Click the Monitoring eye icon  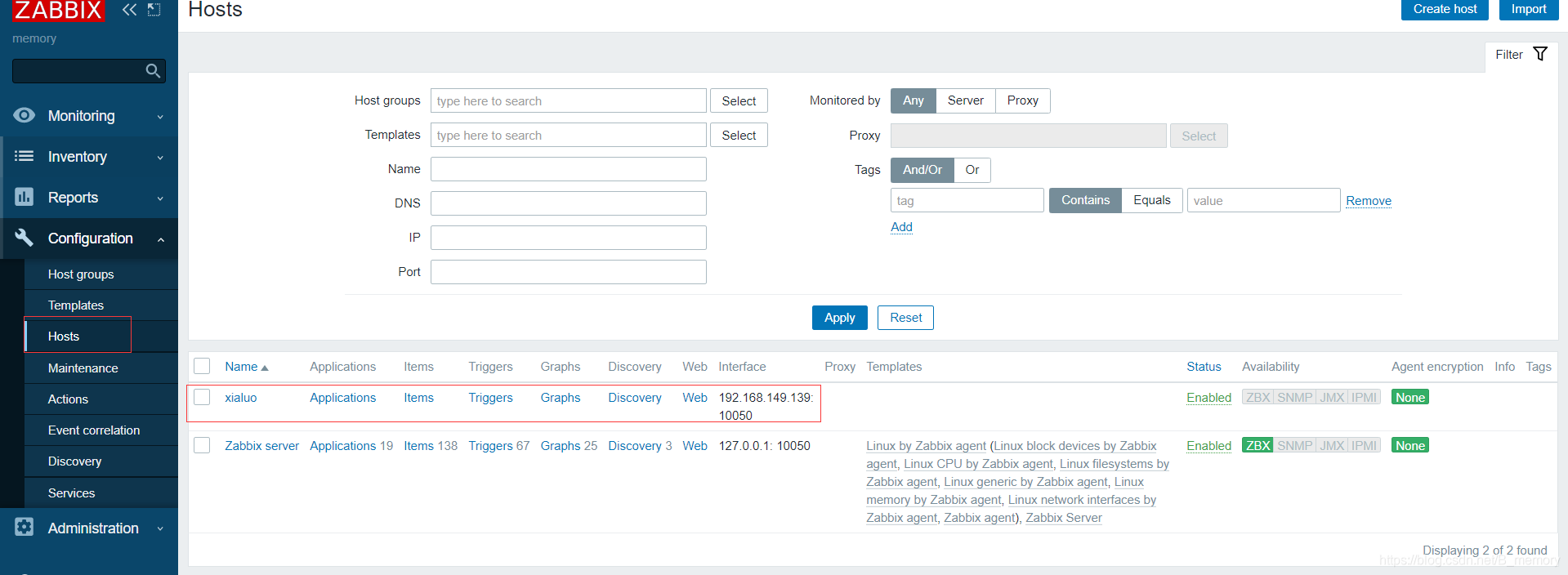pos(25,115)
